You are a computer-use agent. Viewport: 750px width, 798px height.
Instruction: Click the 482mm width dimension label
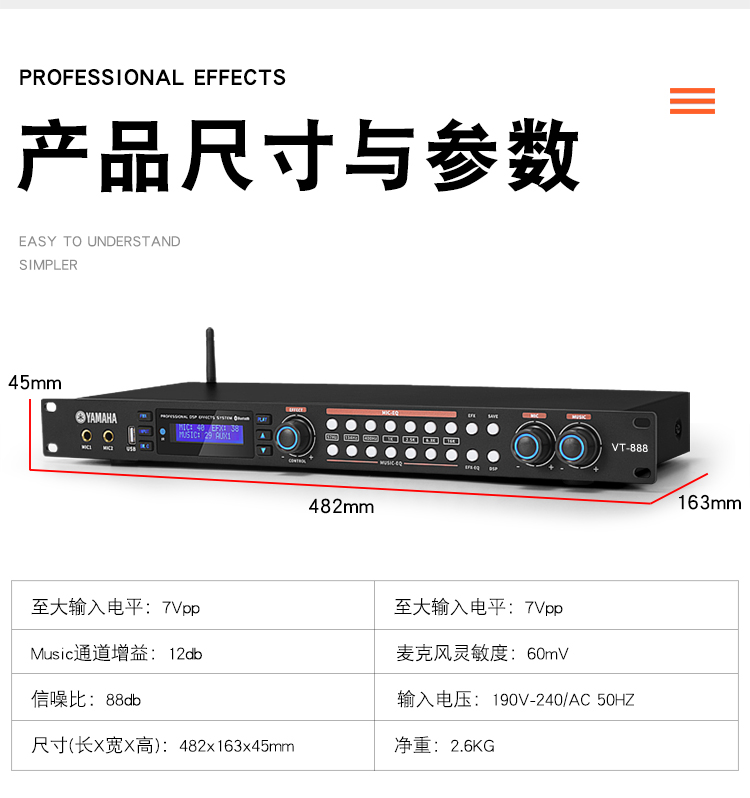pyautogui.click(x=341, y=507)
